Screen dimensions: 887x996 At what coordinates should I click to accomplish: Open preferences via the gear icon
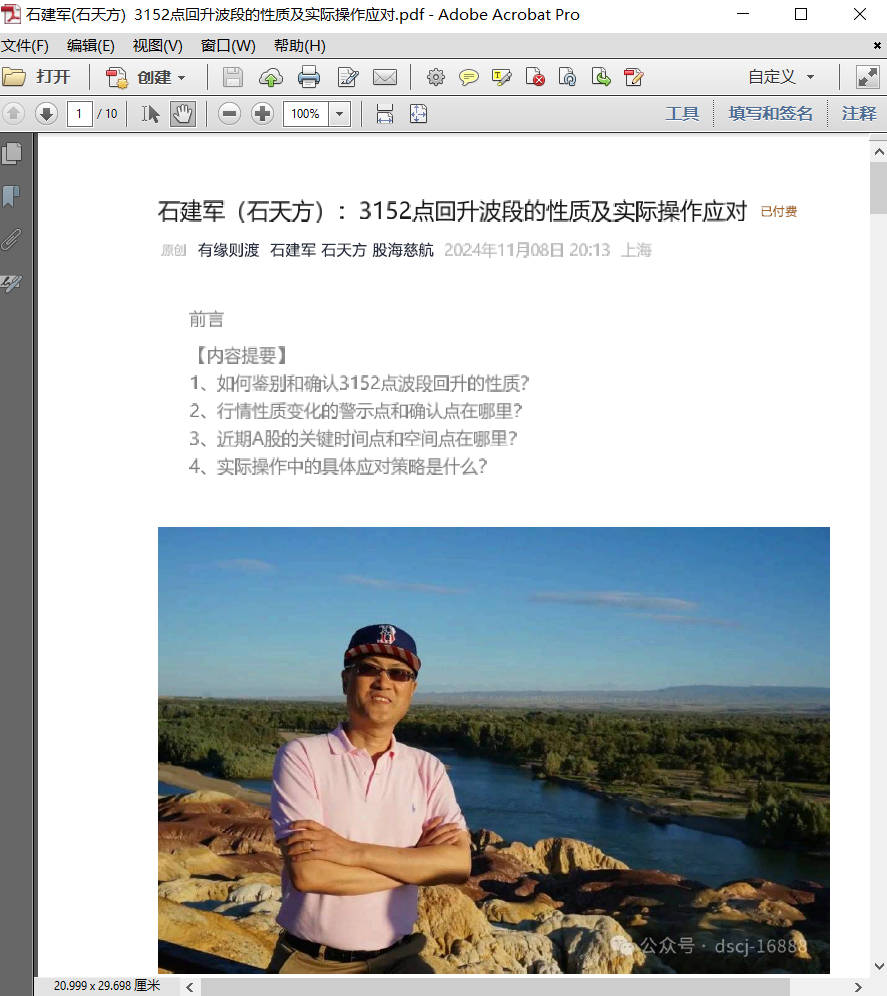pos(436,77)
